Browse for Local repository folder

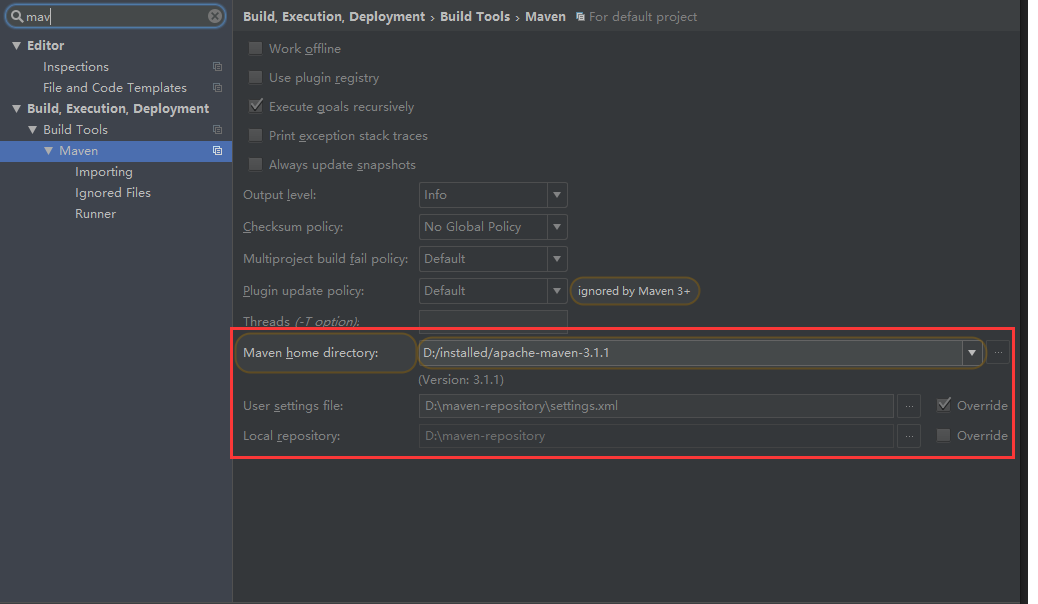(x=909, y=436)
